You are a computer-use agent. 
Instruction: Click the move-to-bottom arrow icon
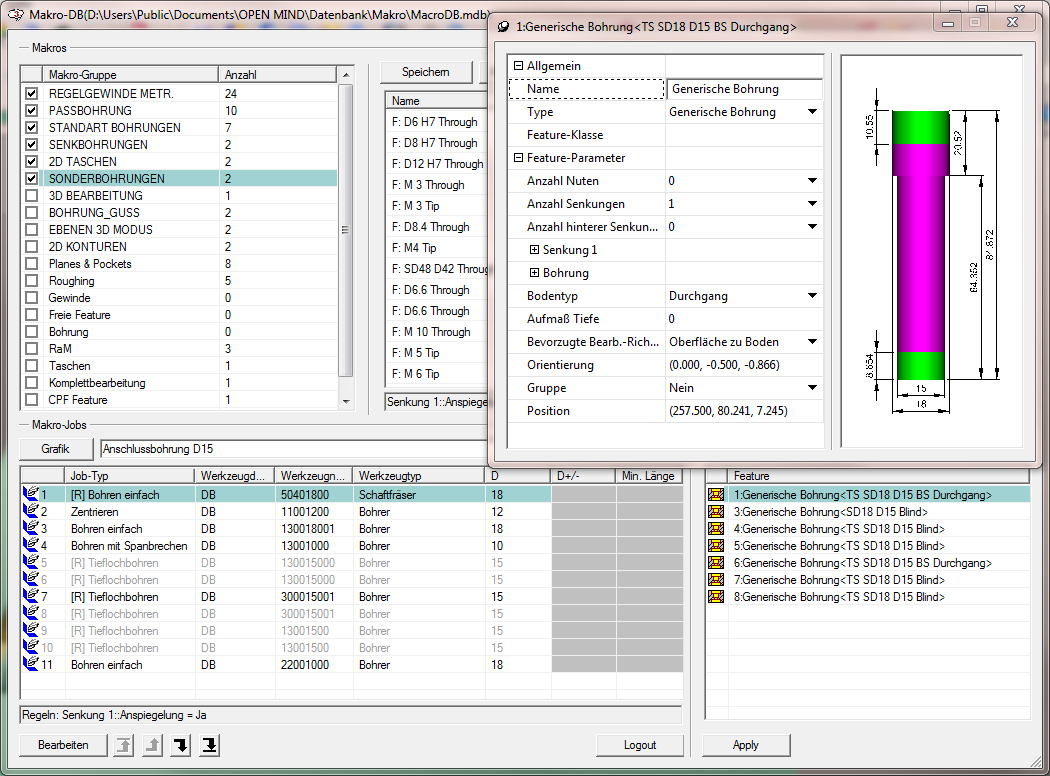click(x=209, y=745)
